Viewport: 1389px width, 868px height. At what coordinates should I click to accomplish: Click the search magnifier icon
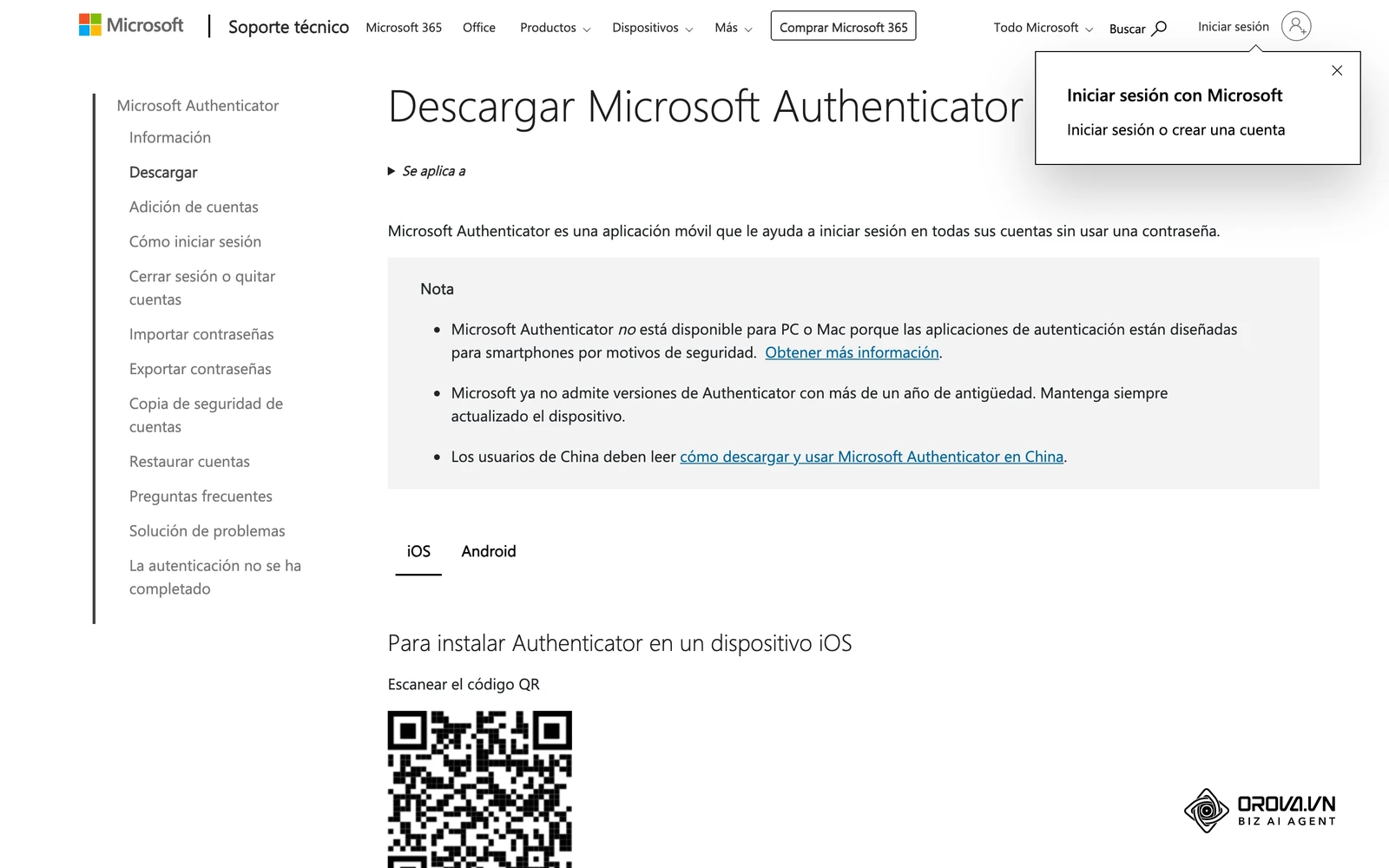(1159, 28)
